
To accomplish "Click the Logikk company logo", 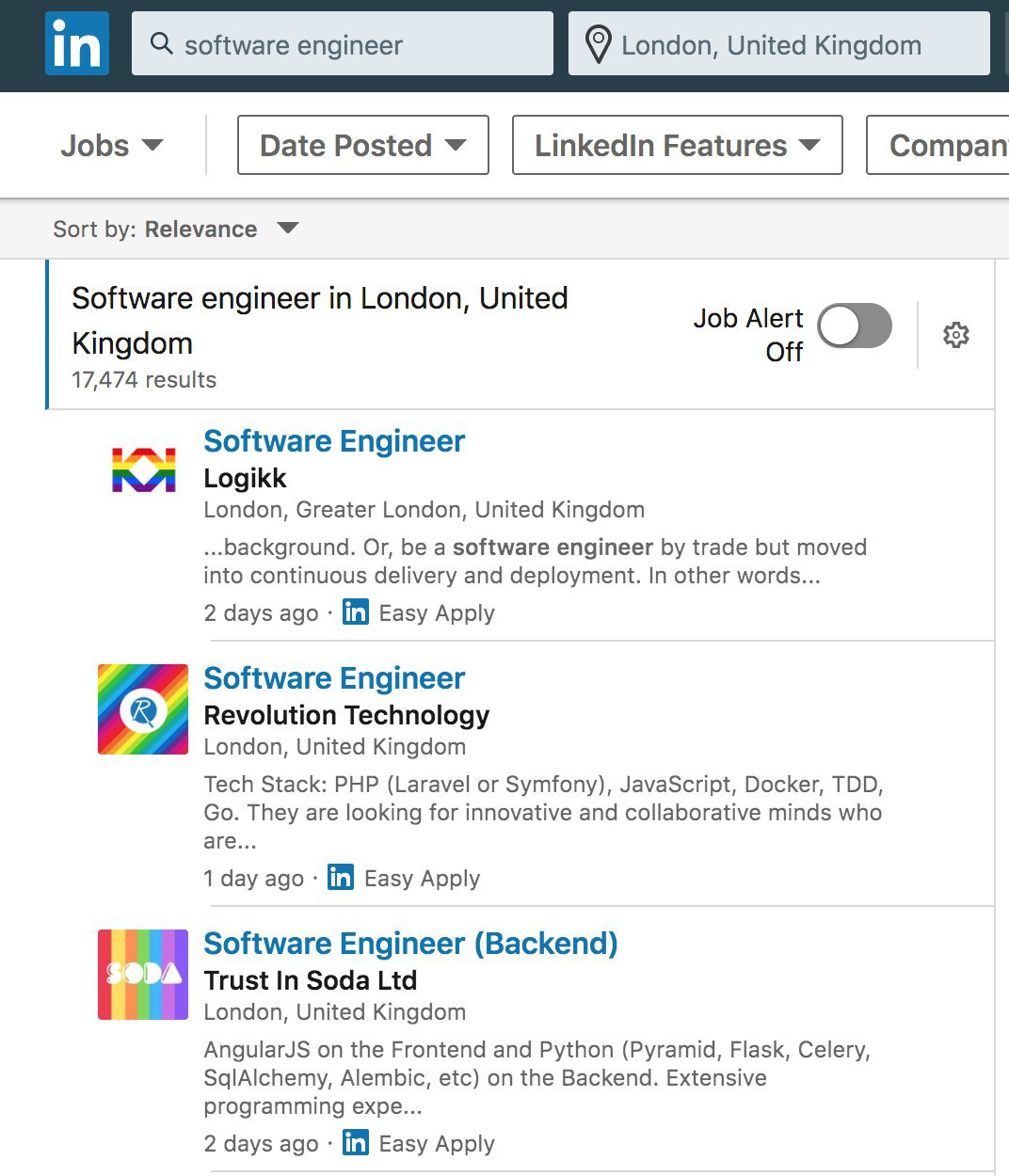I will coord(144,470).
